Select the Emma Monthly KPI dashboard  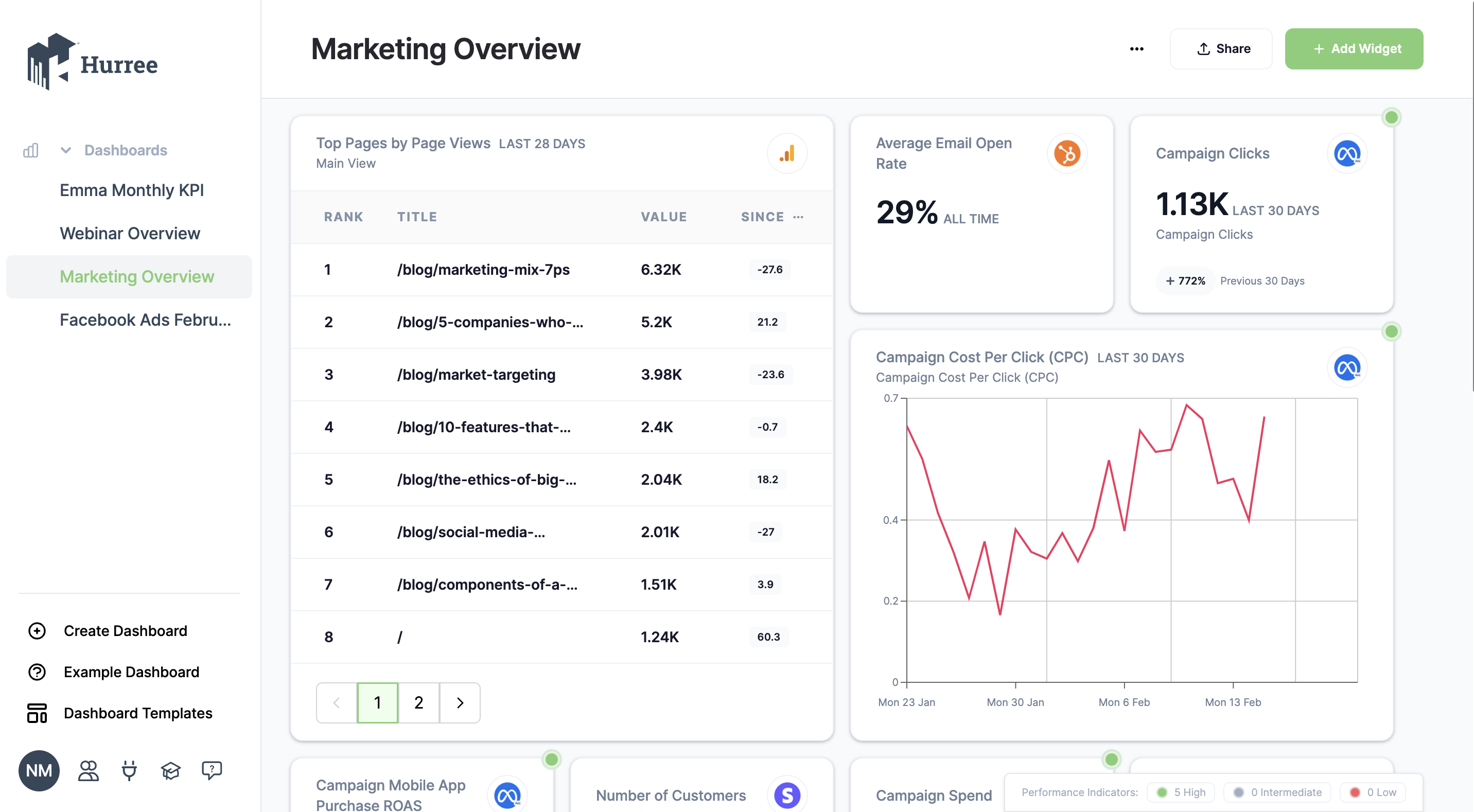tap(132, 190)
